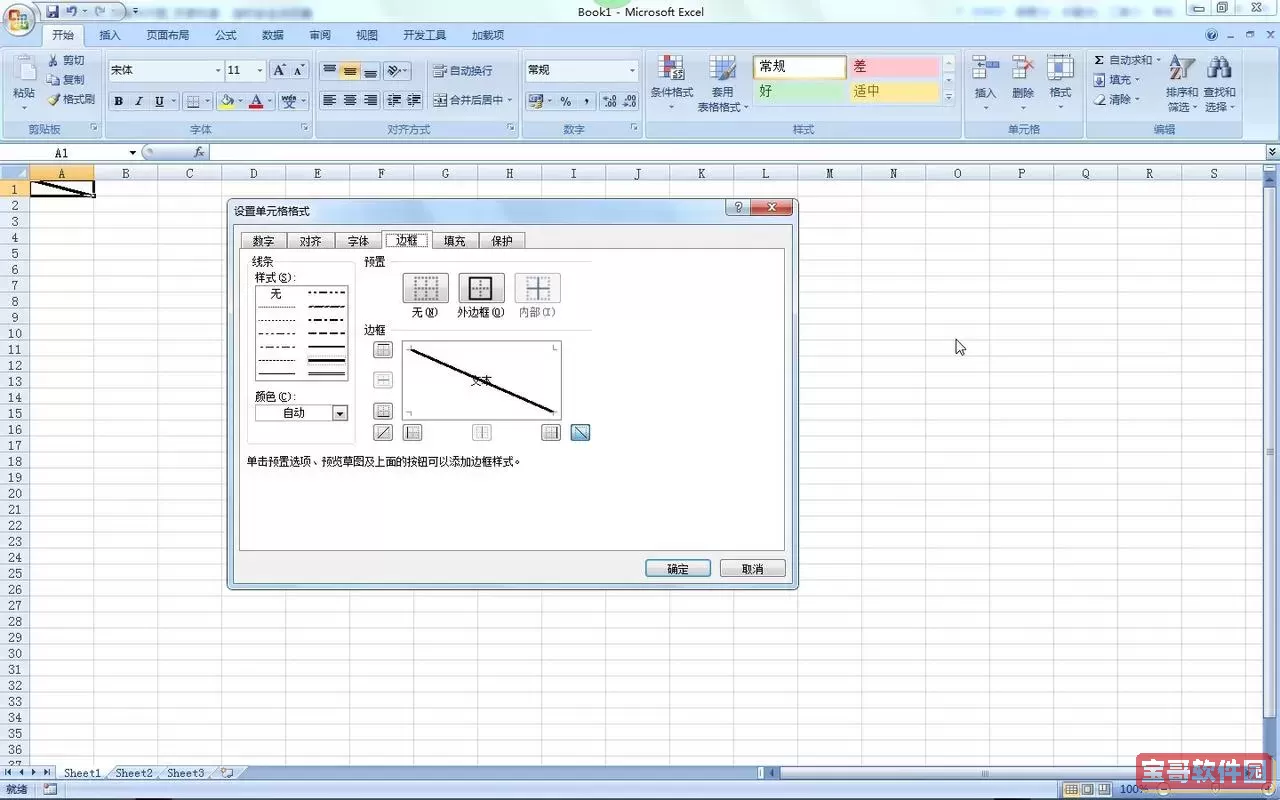Toggle the top border button in dialog

[x=382, y=350]
